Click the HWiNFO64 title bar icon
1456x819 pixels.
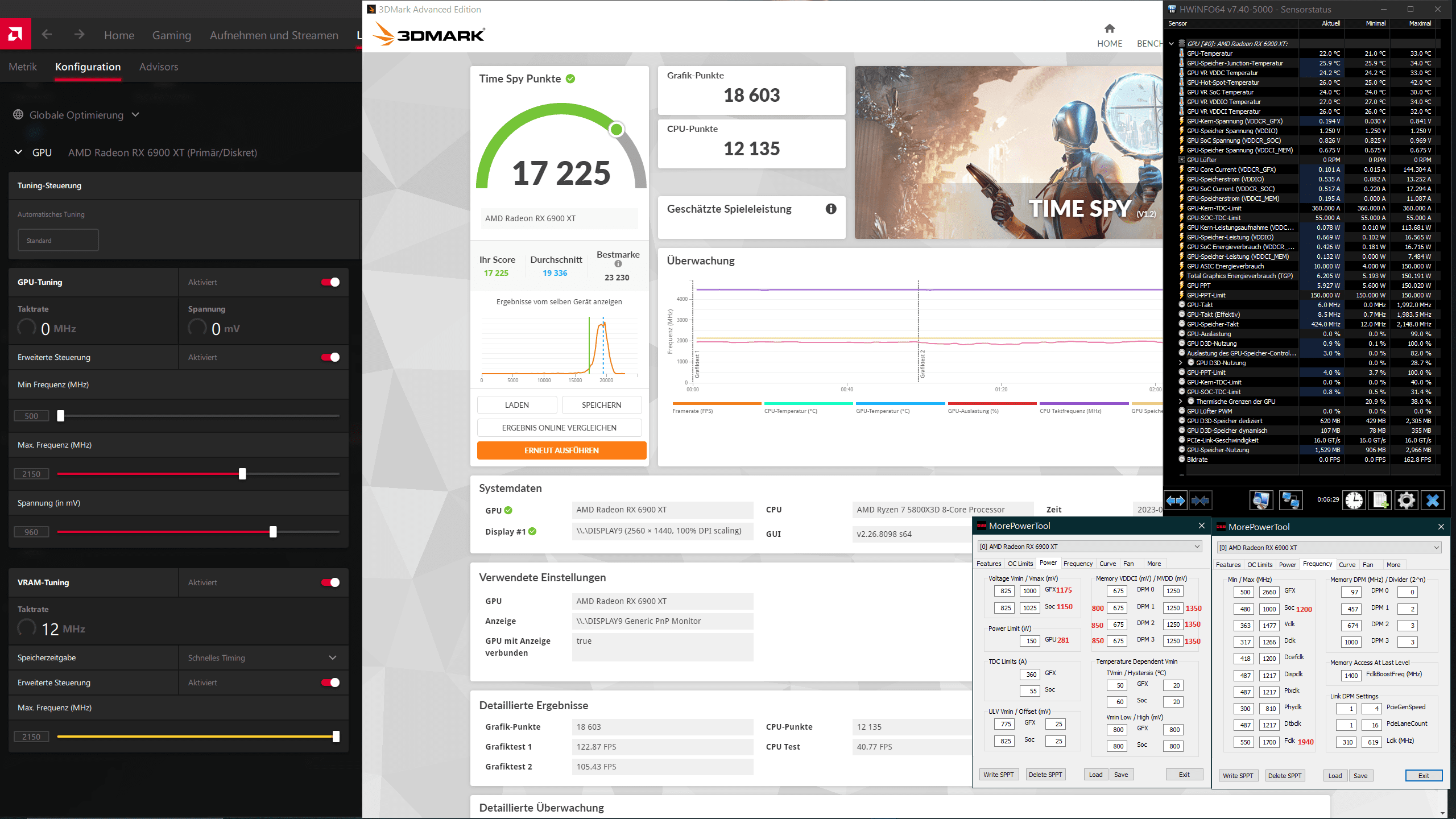1172,9
